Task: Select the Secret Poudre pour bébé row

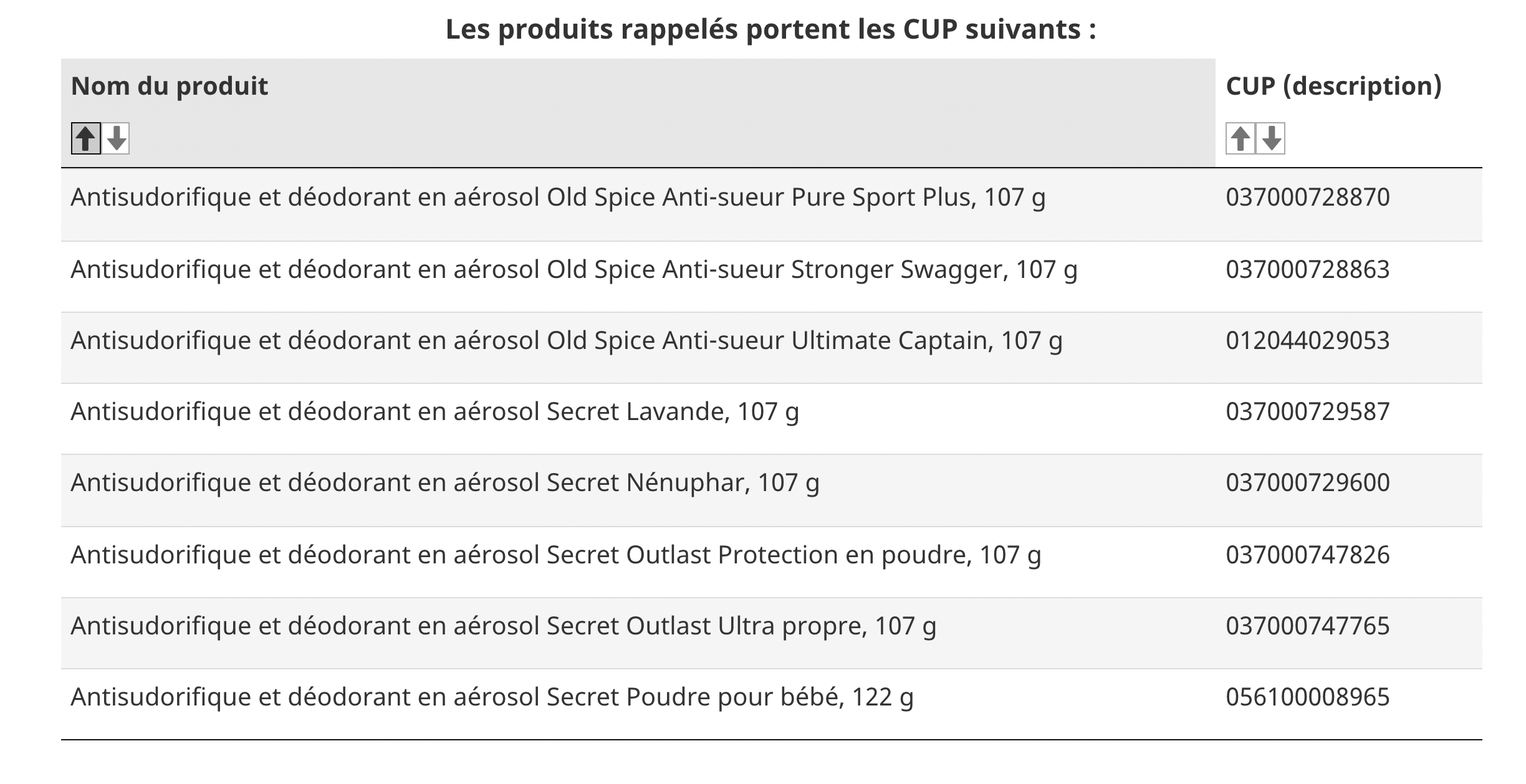Action: (x=492, y=697)
